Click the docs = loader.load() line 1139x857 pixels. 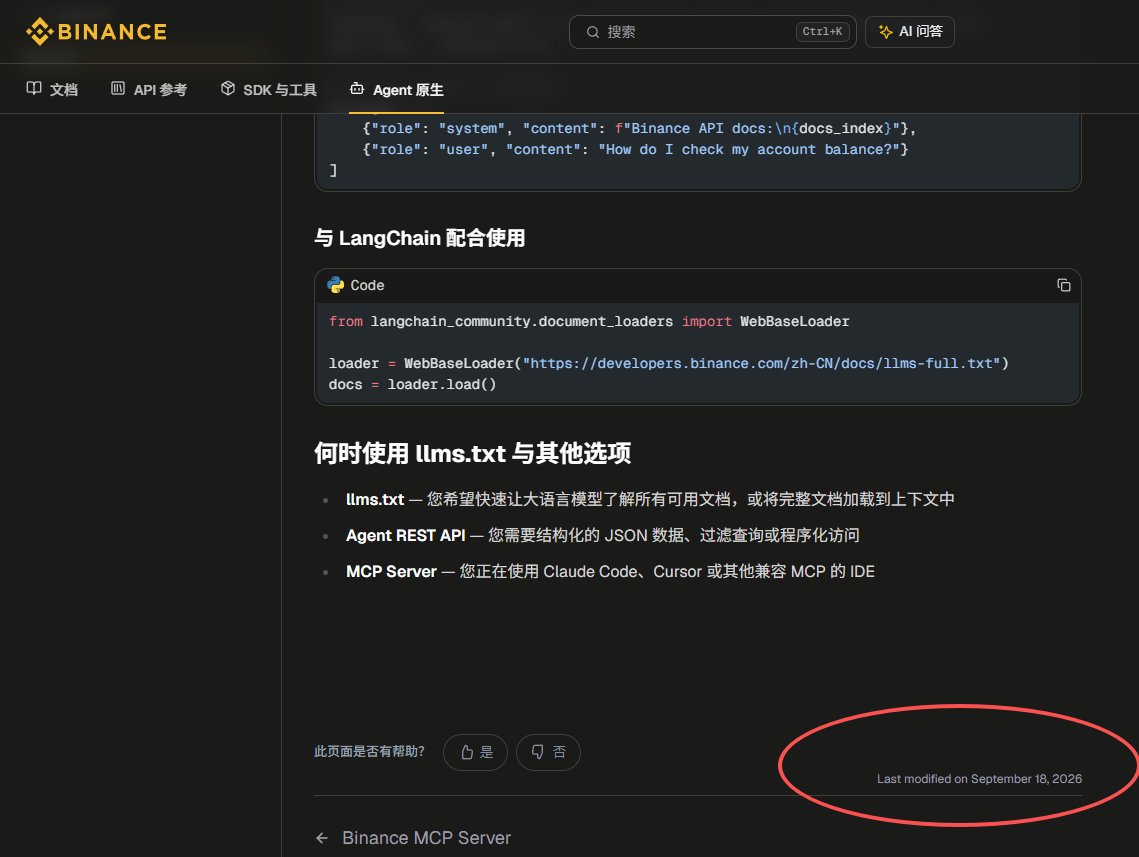(x=412, y=384)
